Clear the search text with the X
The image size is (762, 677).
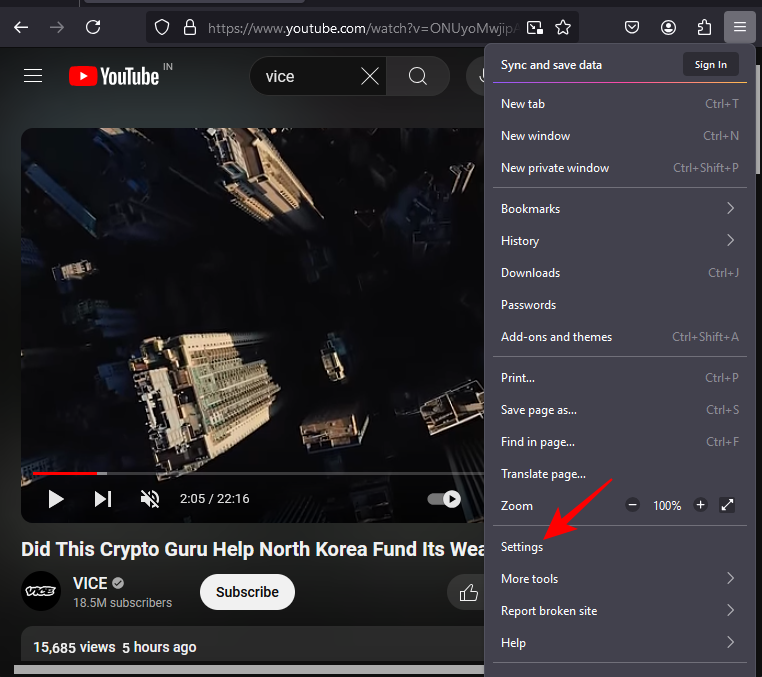click(370, 76)
